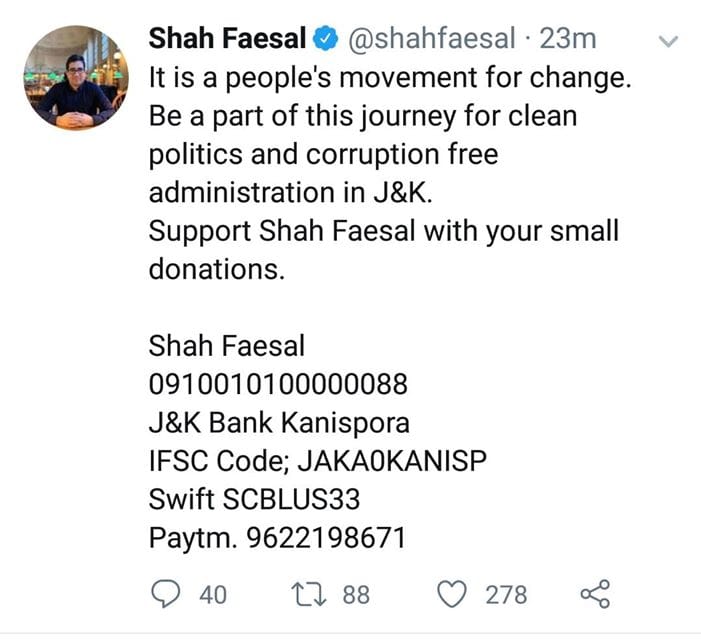Like the tweet with the heart icon
The image size is (701, 640).
[453, 594]
